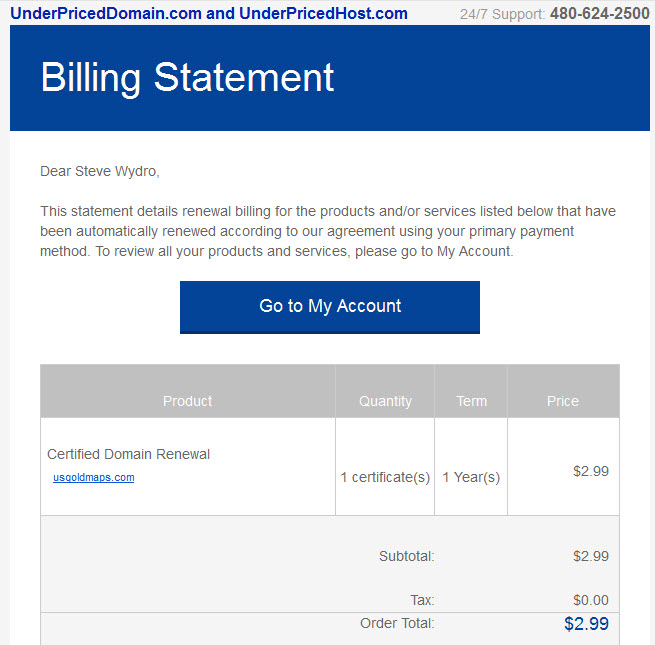Viewport: 655px width, 645px height.
Task: Click the Tax $0.00 amount
Action: click(591, 600)
